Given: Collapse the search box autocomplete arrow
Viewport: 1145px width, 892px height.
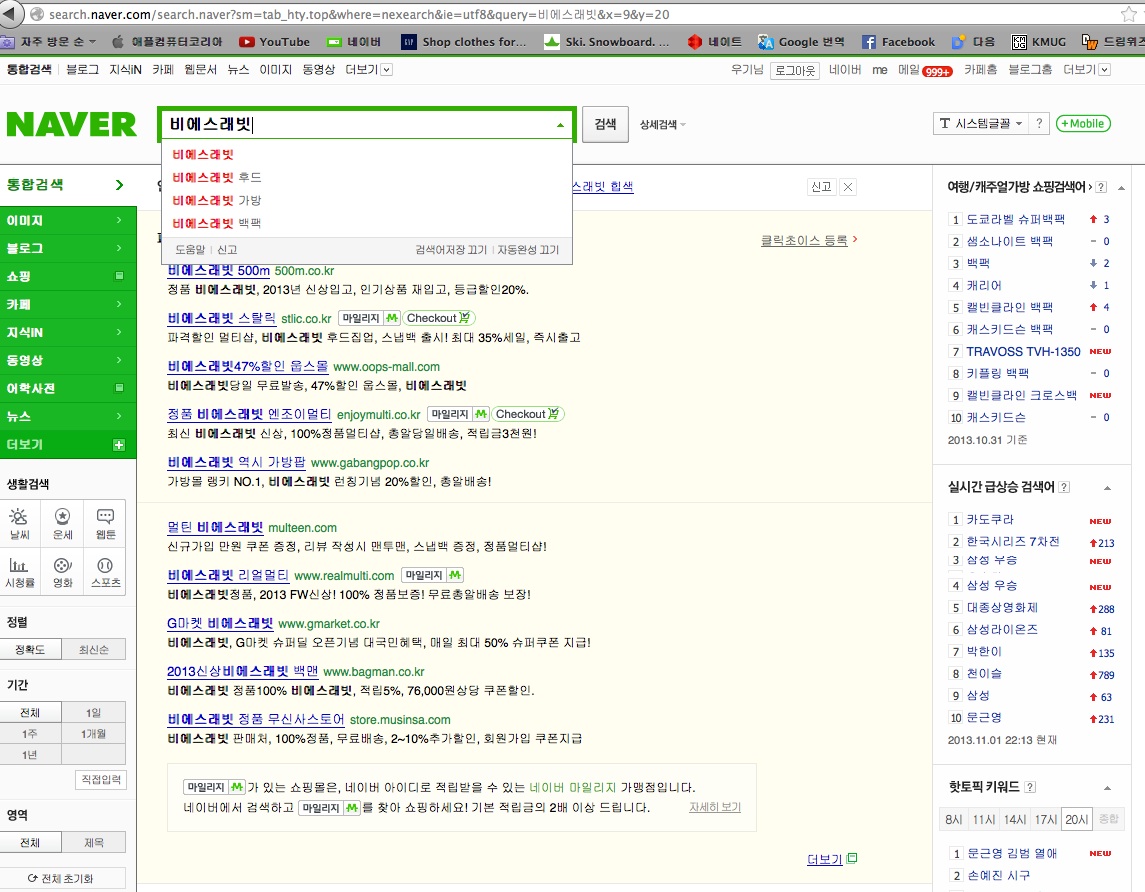Looking at the screenshot, I should pos(560,125).
